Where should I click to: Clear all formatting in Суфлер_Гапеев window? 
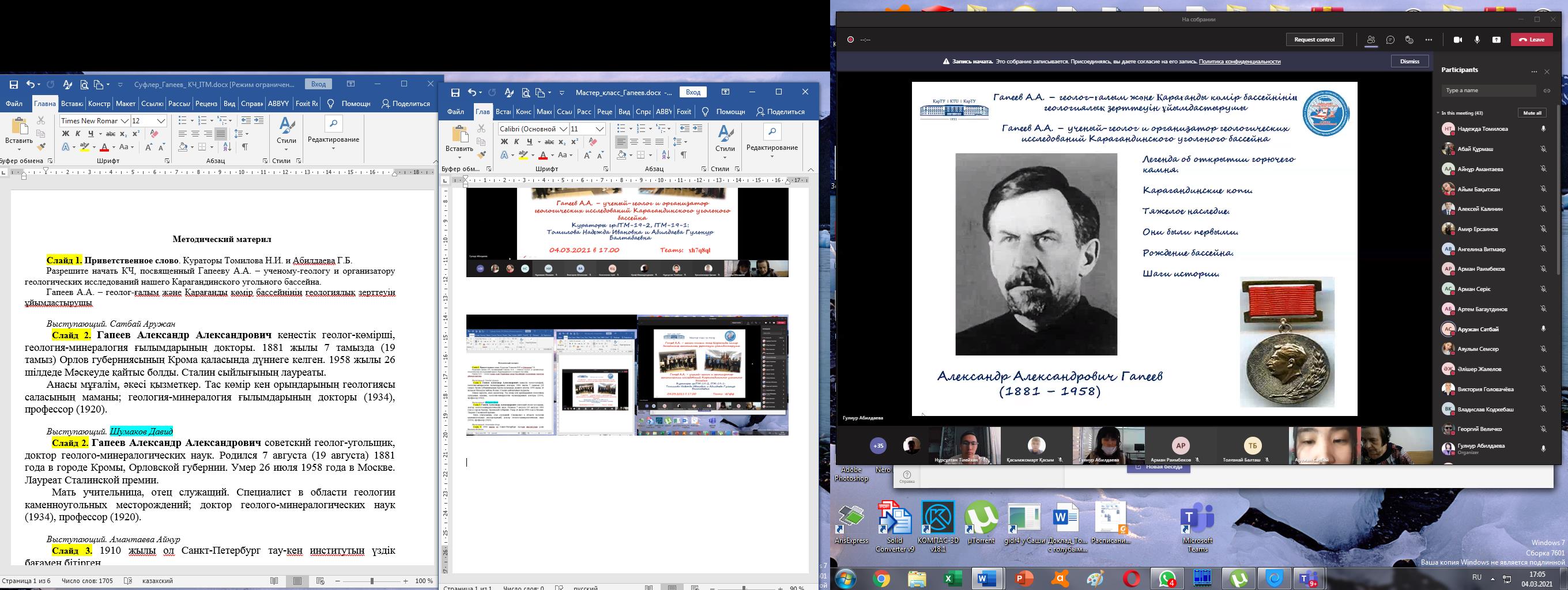(x=154, y=134)
